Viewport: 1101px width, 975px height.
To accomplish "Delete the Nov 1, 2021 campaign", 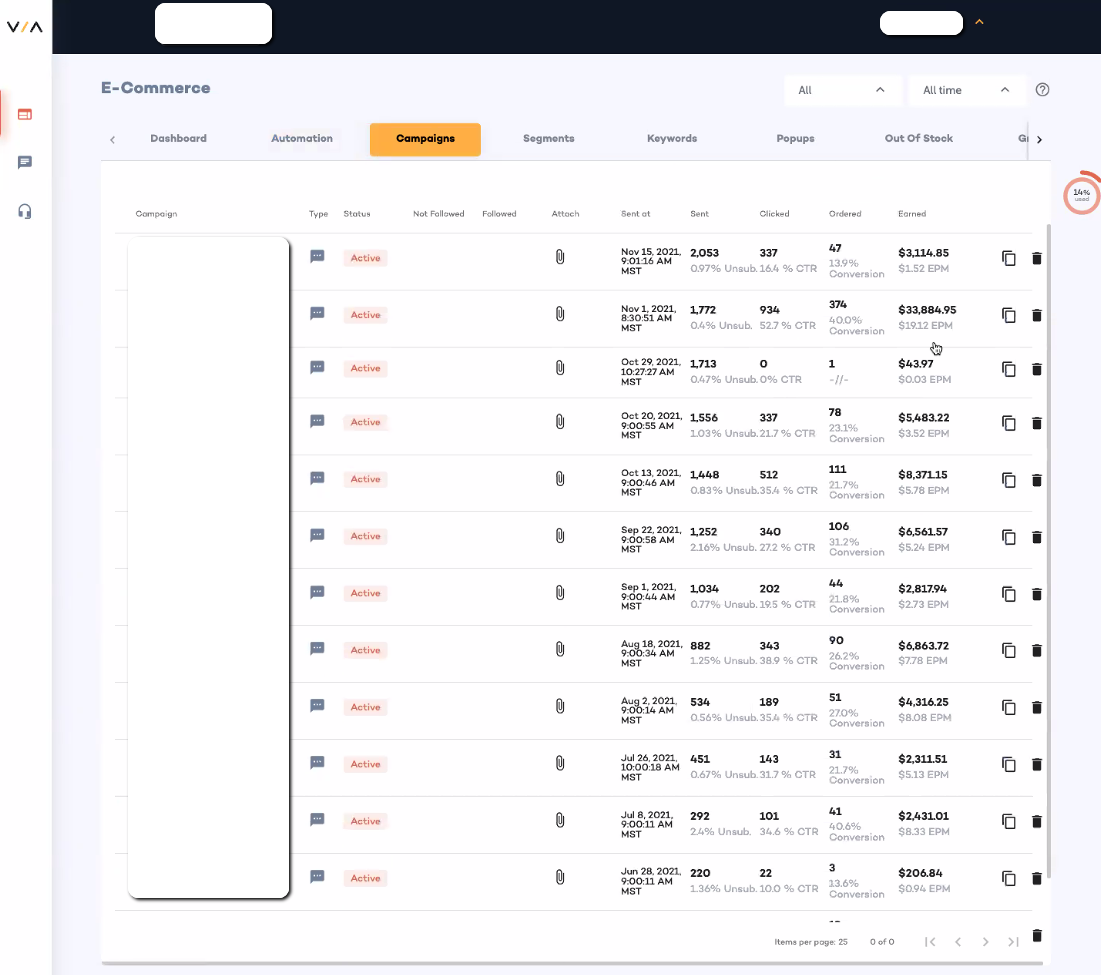I will click(1036, 316).
